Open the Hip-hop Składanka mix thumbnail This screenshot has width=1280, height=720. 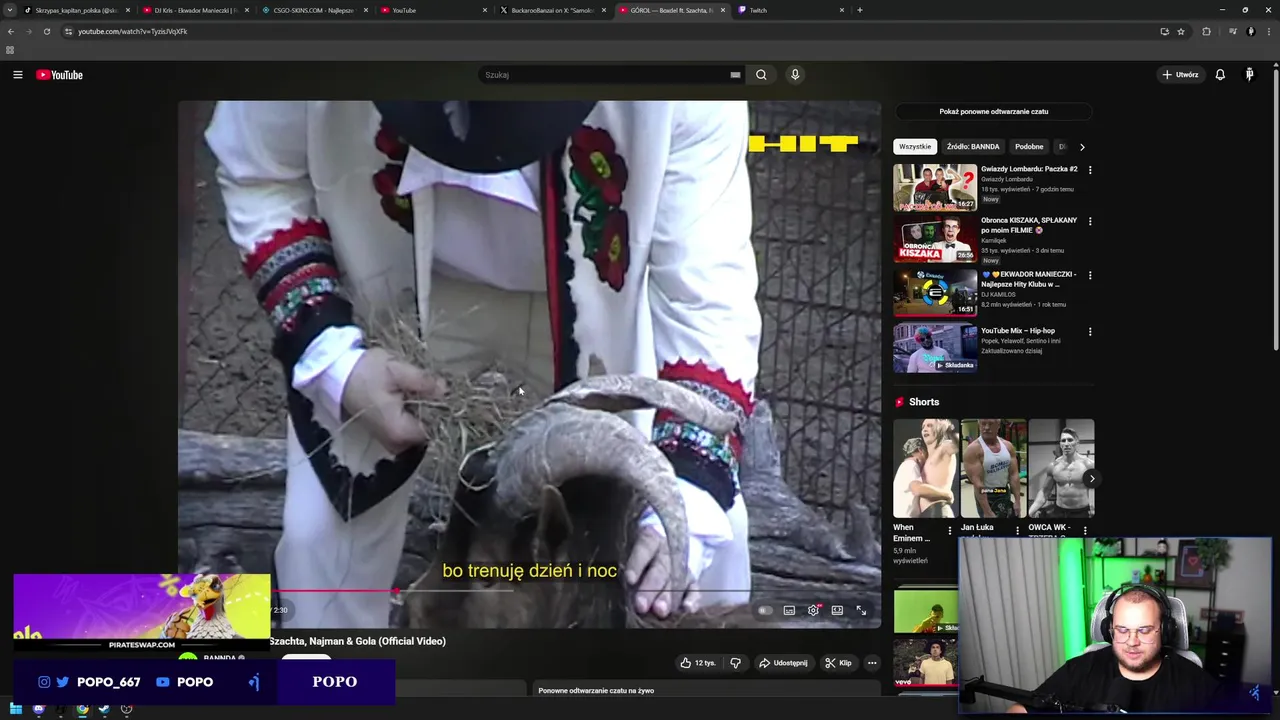point(935,348)
